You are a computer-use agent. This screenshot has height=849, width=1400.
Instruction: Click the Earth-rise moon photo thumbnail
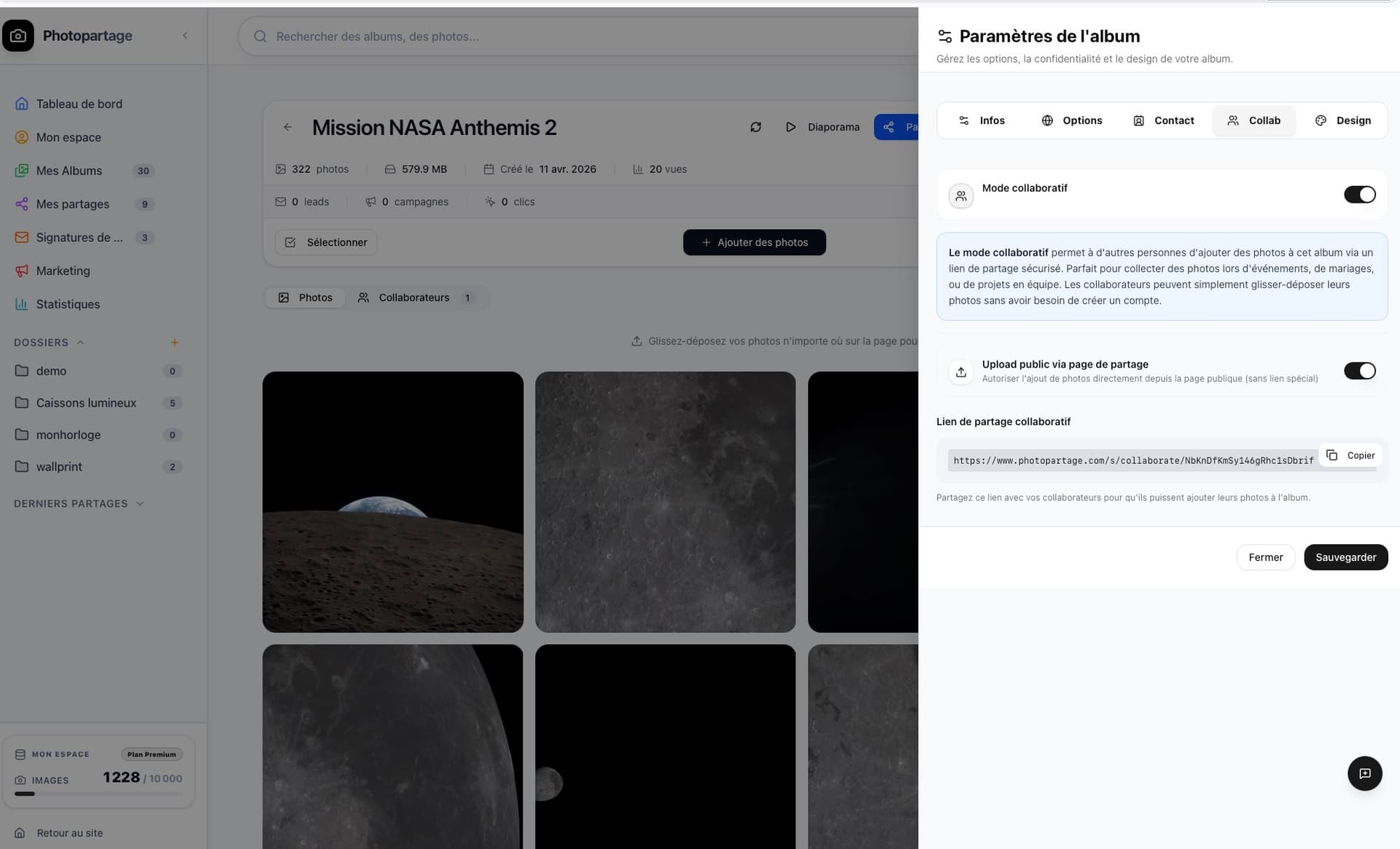coord(392,501)
